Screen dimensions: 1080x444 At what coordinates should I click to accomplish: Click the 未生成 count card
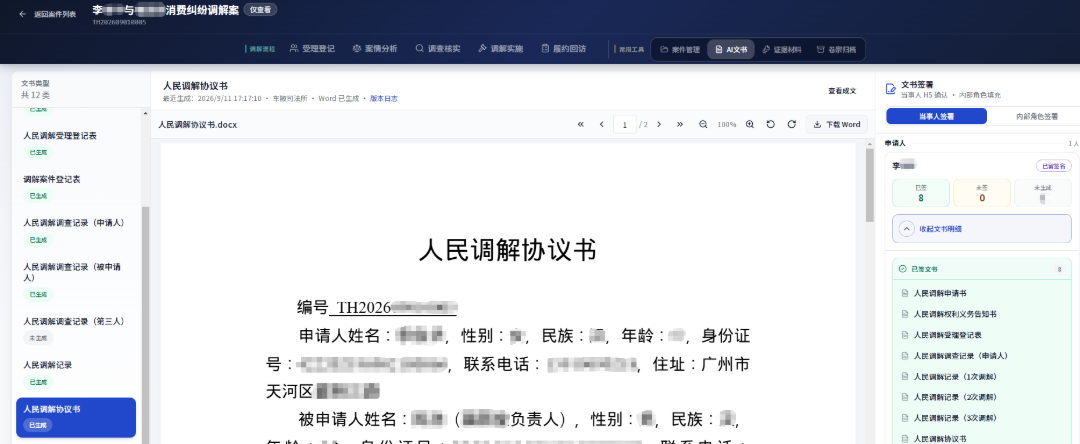coord(1043,193)
